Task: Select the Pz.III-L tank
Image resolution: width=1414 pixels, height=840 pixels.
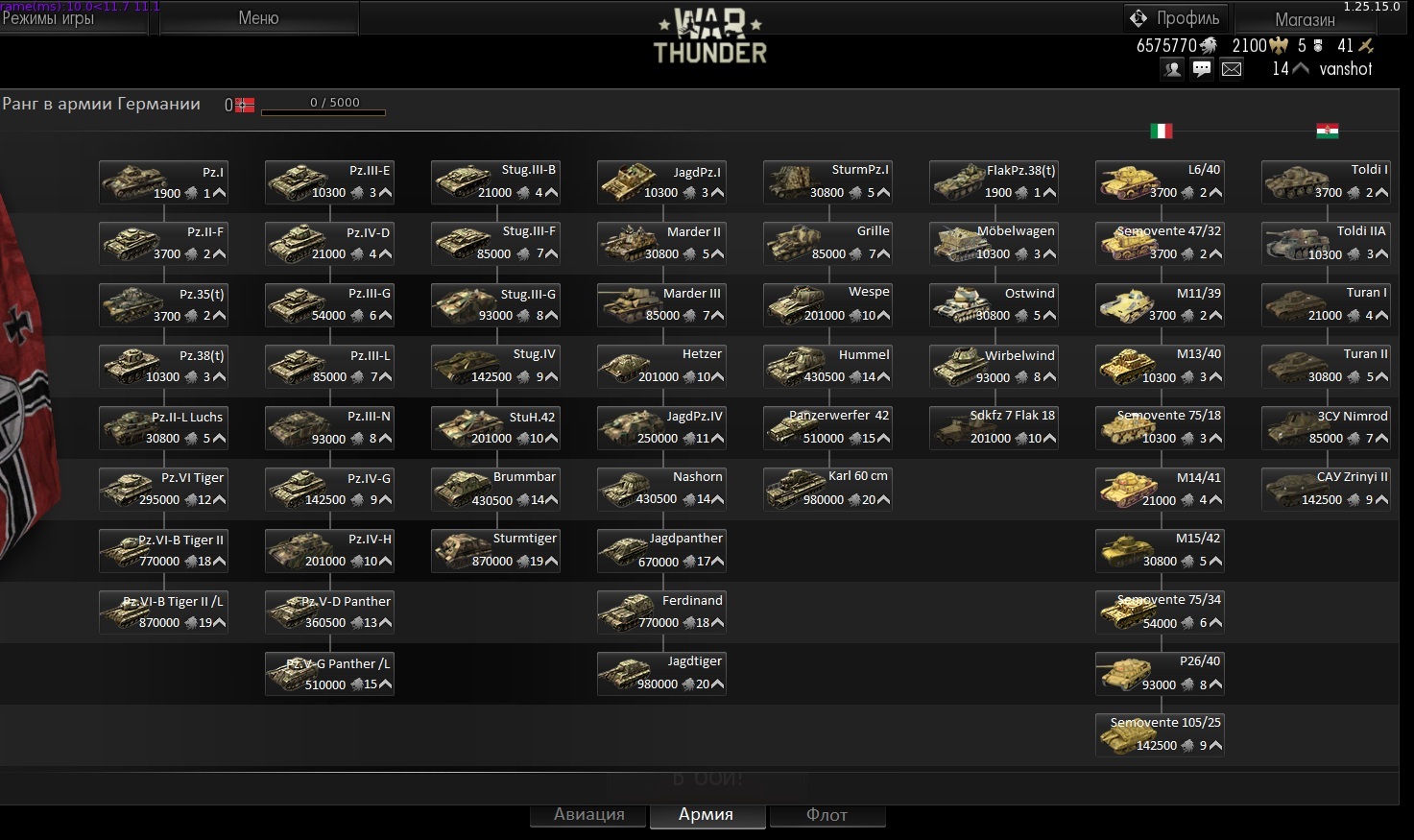Action: pos(329,367)
